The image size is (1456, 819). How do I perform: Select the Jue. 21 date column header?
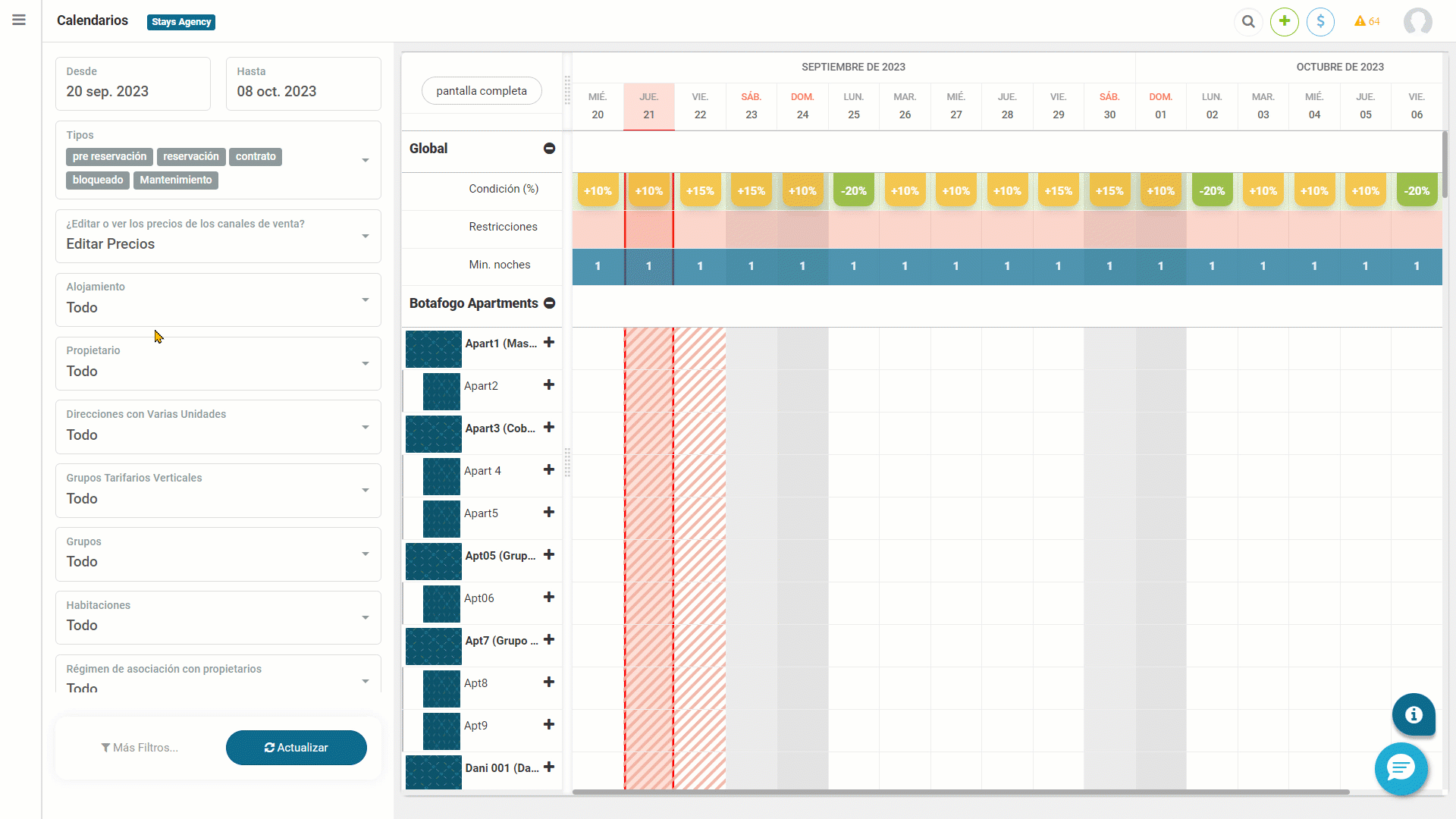pyautogui.click(x=648, y=106)
